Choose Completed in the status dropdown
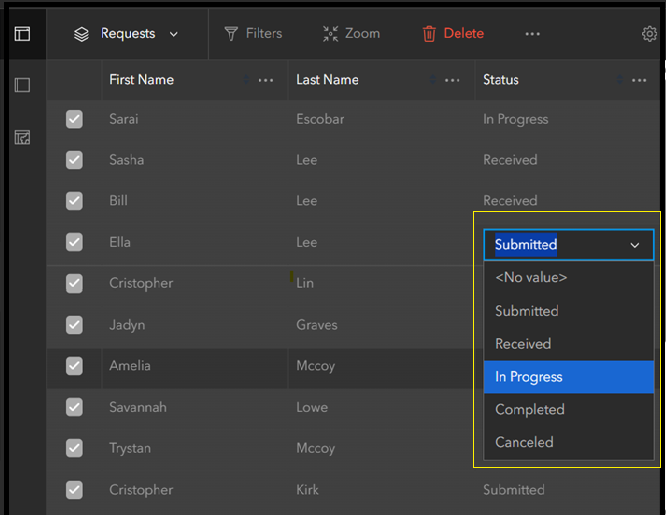 tap(568, 409)
